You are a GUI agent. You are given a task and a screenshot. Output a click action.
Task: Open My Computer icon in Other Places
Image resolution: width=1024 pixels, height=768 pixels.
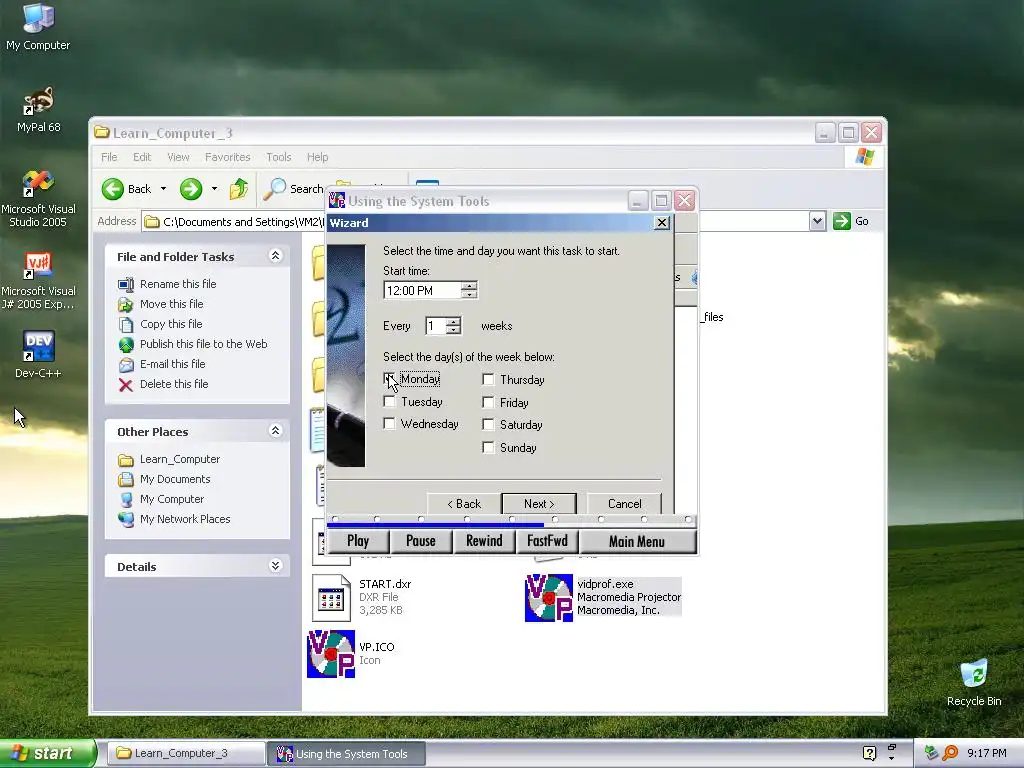pyautogui.click(x=125, y=500)
